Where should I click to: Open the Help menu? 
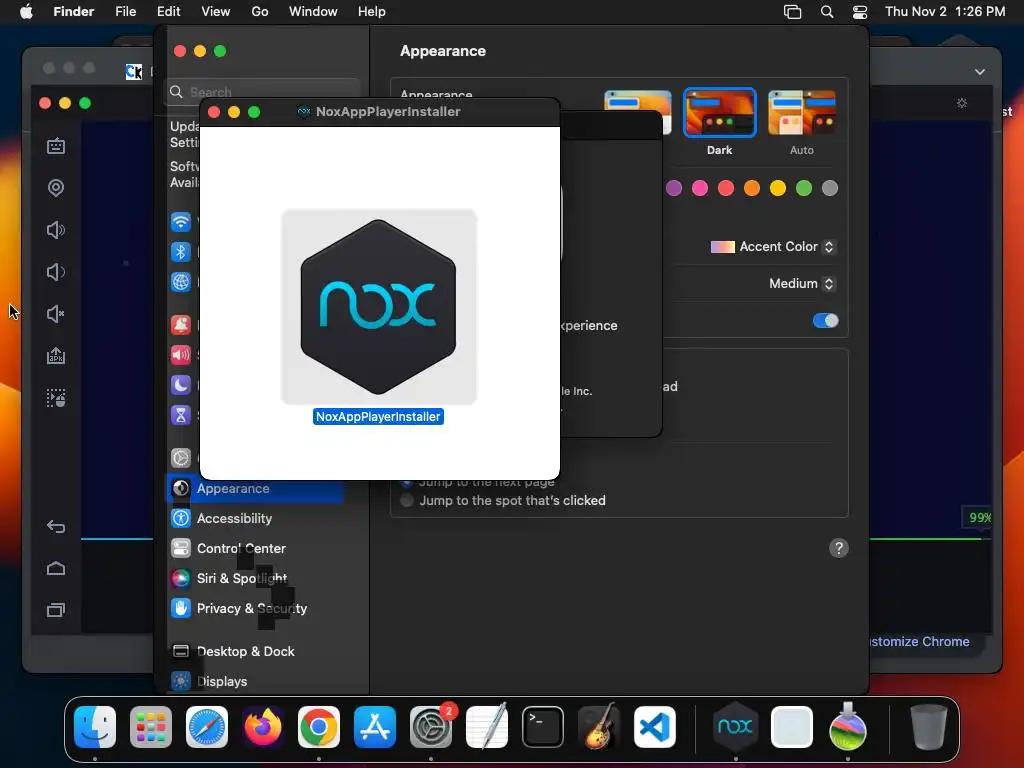coord(372,12)
